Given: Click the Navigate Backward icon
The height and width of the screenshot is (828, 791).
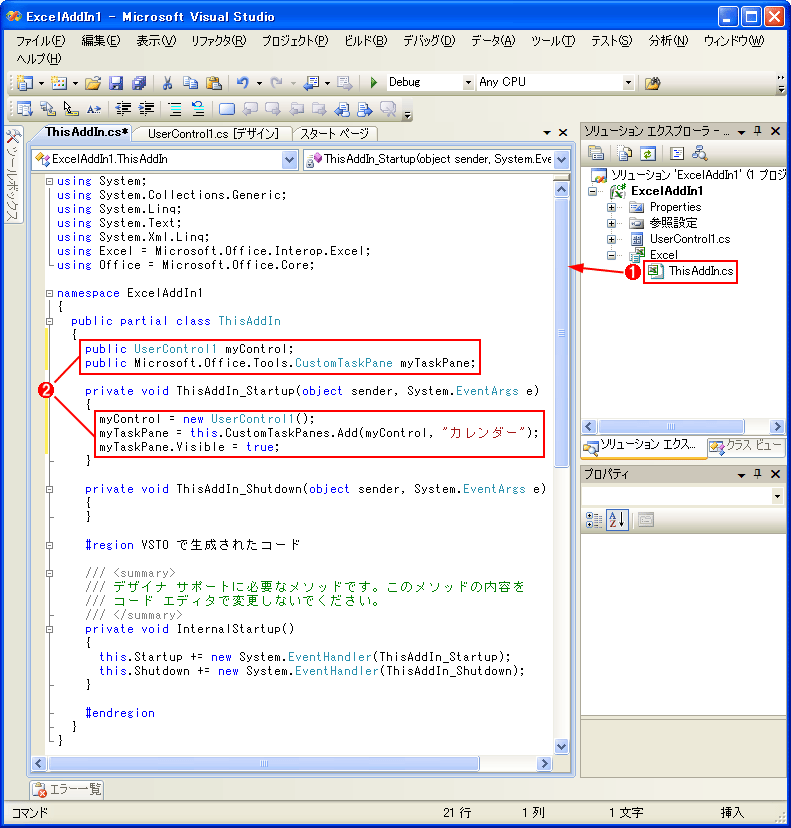Looking at the screenshot, I should [312, 83].
